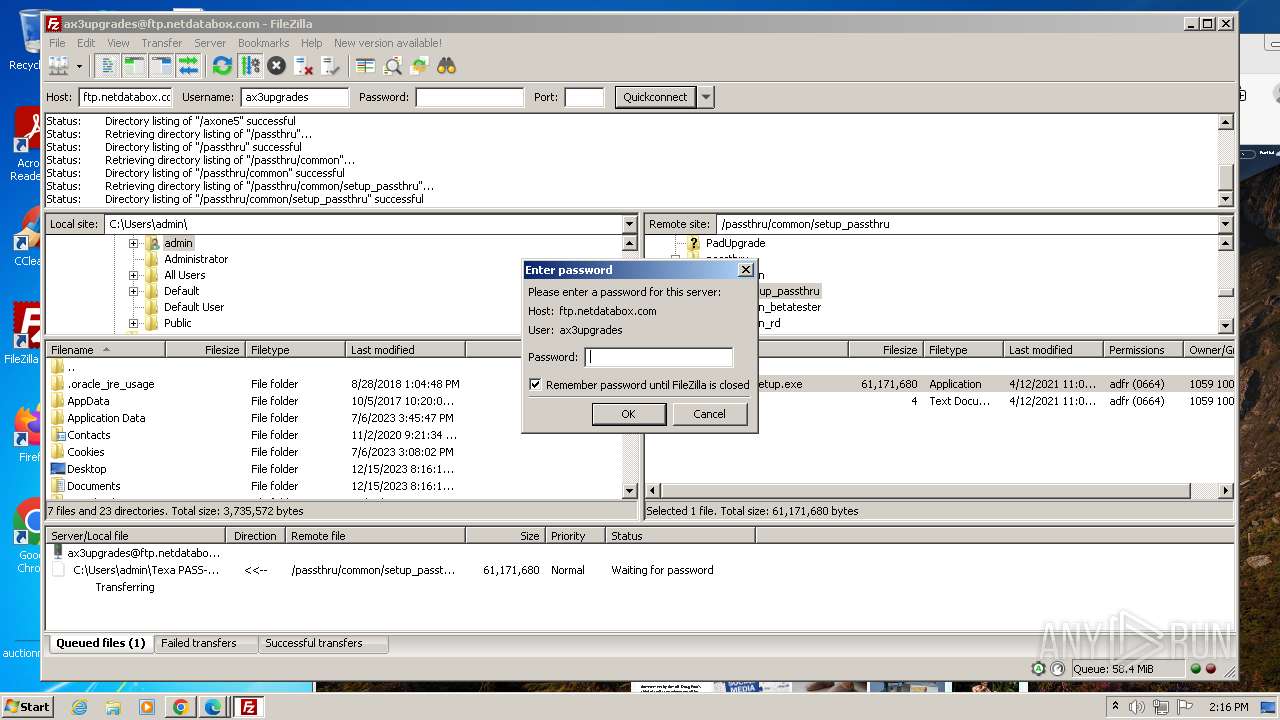
Task: Open the Local site path dropdown
Action: (629, 224)
